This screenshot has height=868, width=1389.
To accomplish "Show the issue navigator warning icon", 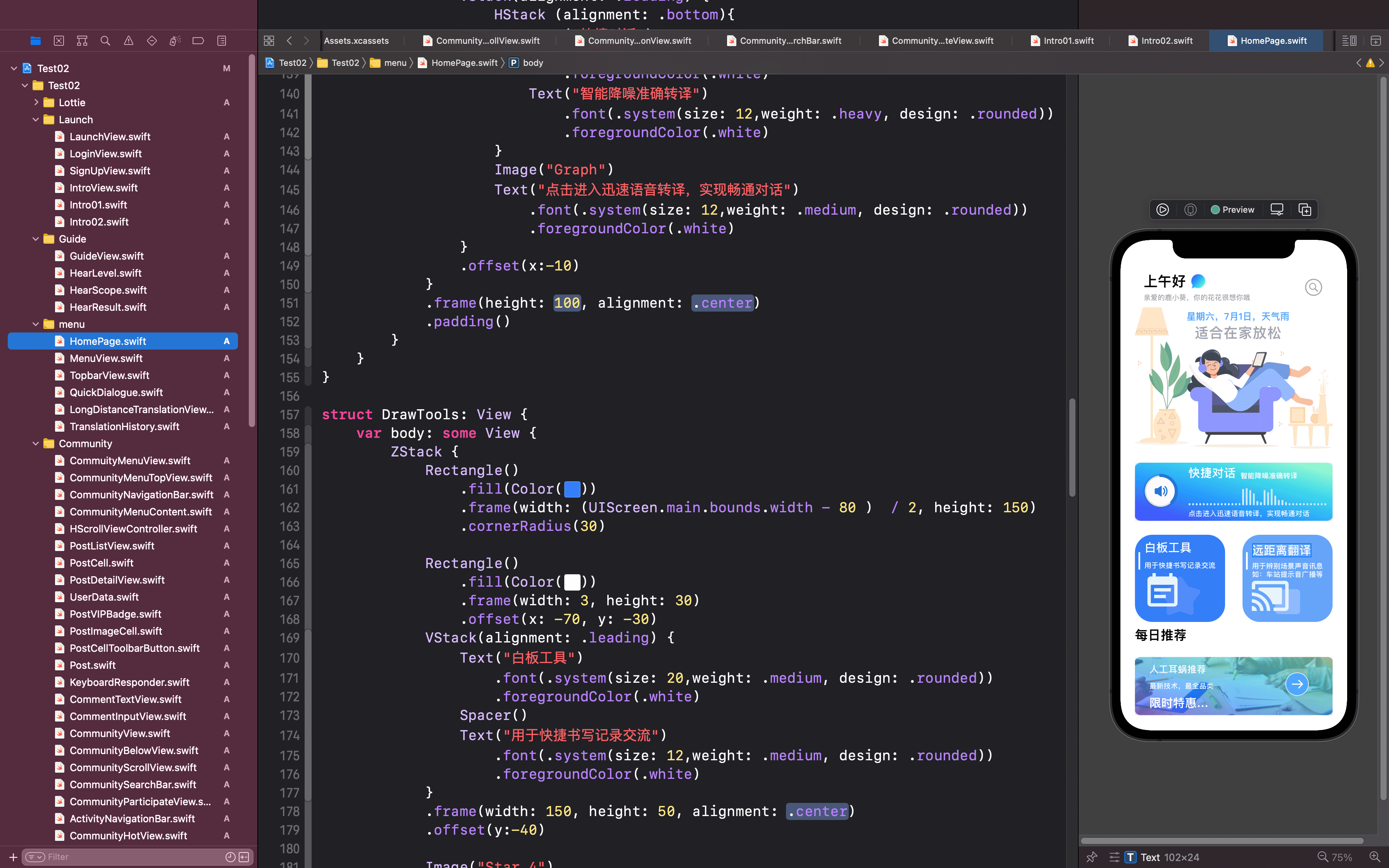I will [129, 41].
